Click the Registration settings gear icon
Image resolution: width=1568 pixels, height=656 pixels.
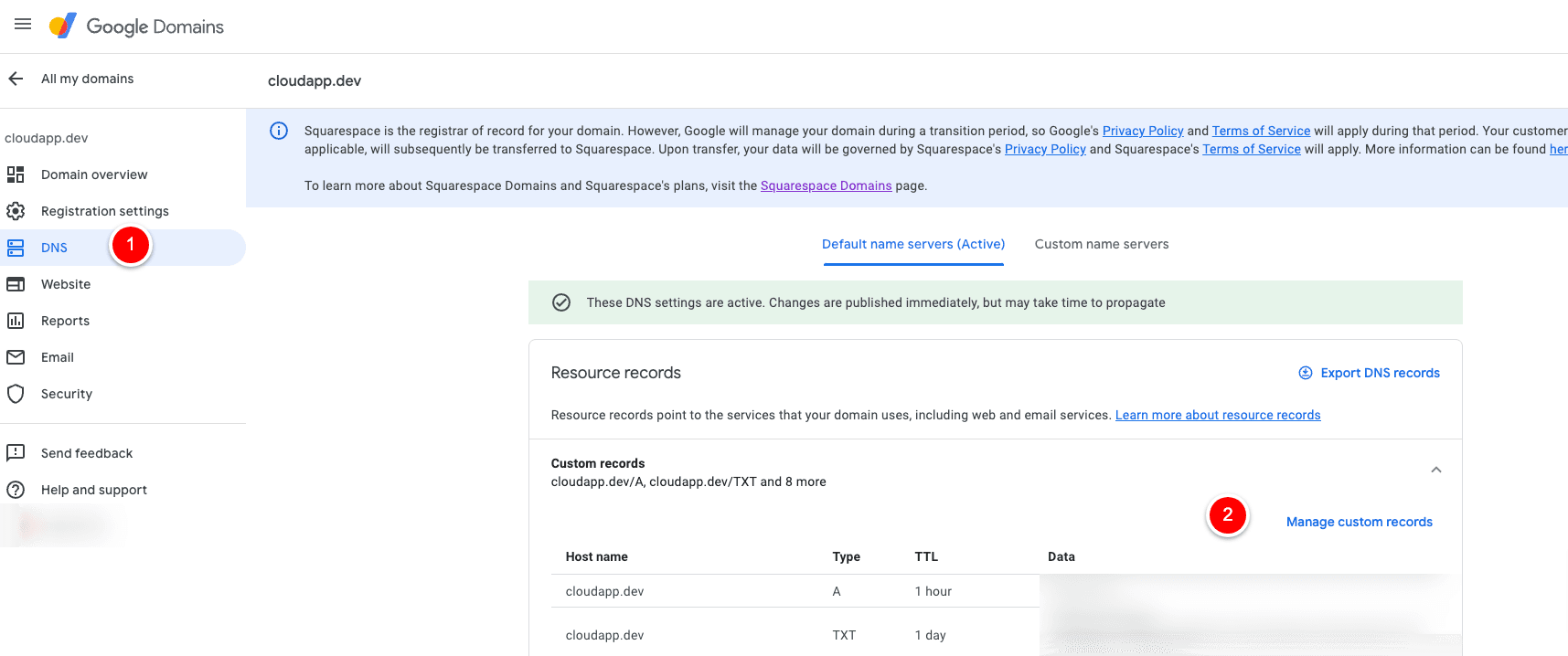tap(16, 211)
